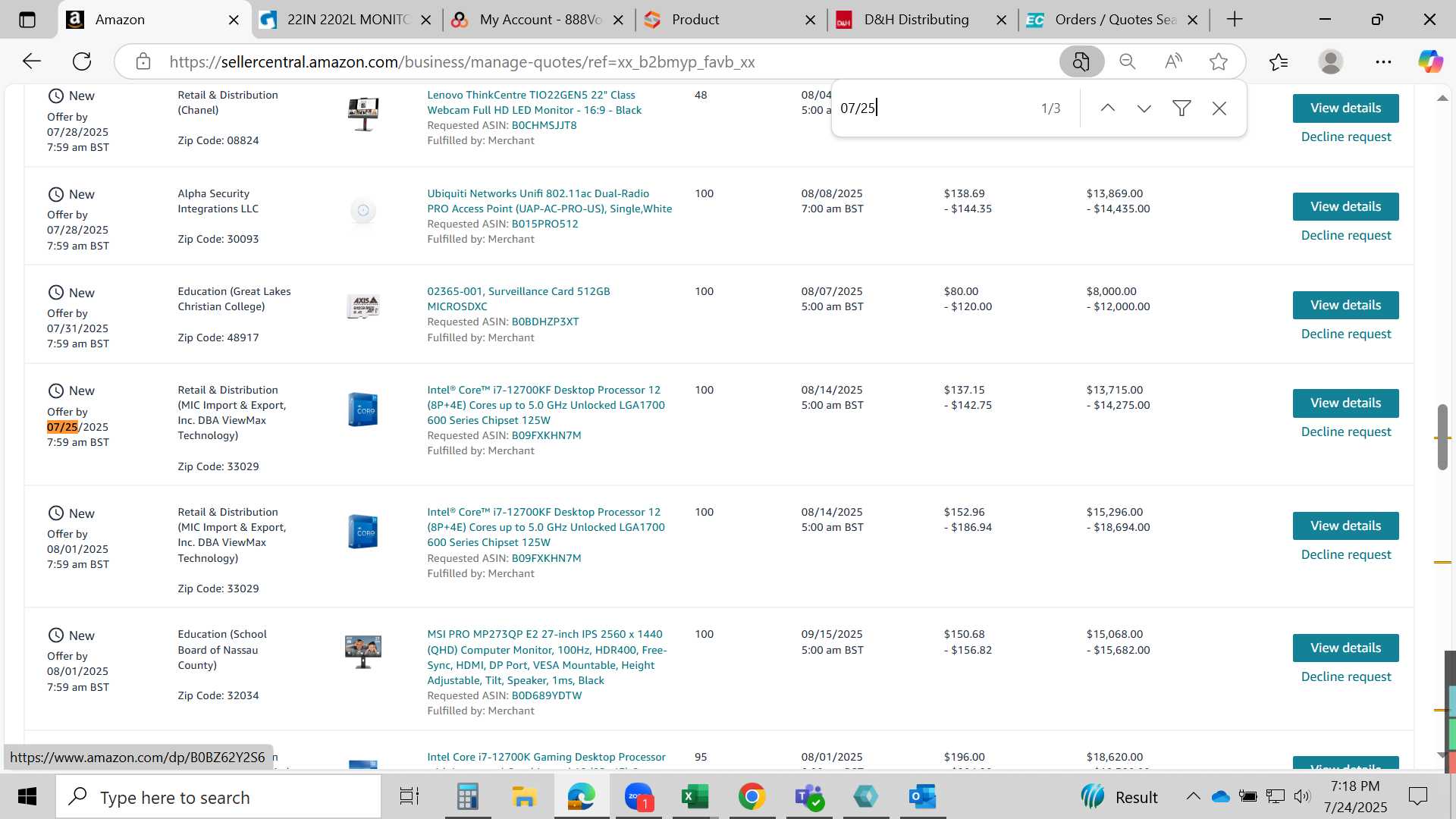Screen dimensions: 1456x819
Task: Click the zoom out magnifier icon
Action: pyautogui.click(x=1128, y=61)
